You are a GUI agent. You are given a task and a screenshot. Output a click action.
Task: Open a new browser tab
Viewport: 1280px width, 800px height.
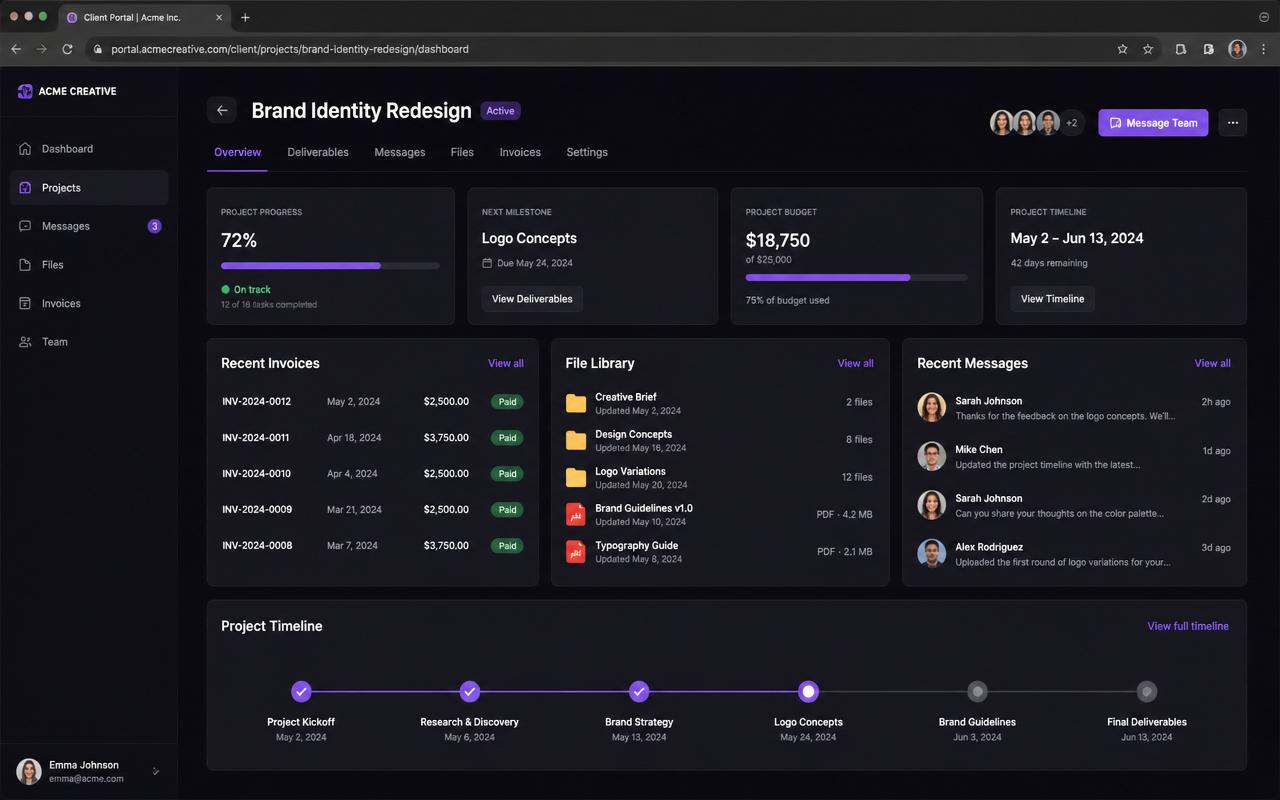(x=245, y=17)
